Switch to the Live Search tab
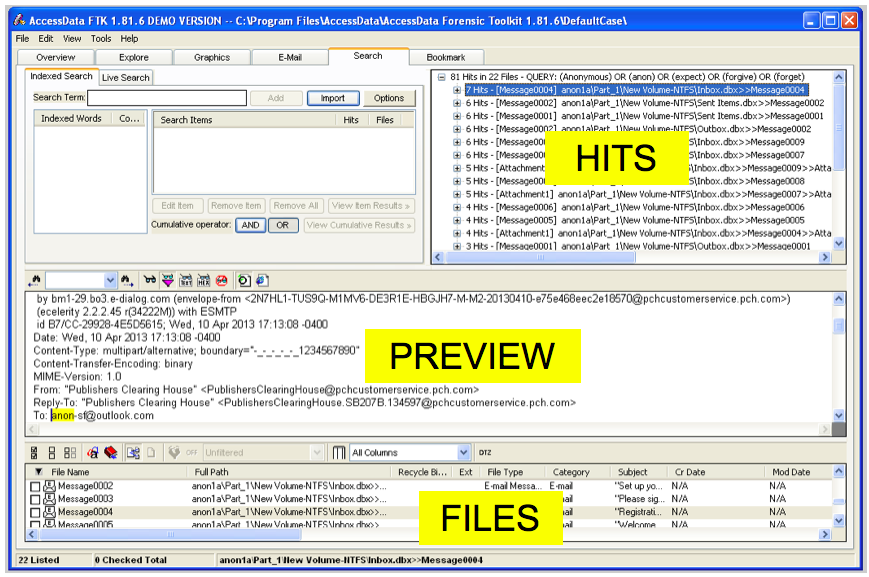Image resolution: width=869 pixels, height=577 pixels. click(x=126, y=78)
